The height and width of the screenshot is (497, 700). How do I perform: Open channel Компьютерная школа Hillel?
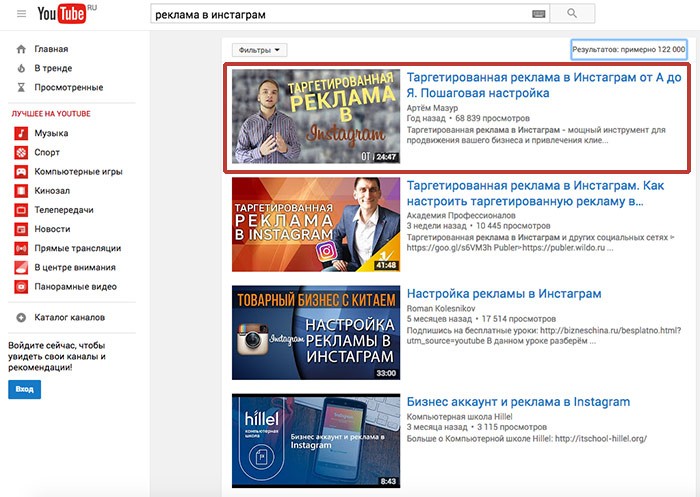tap(459, 417)
